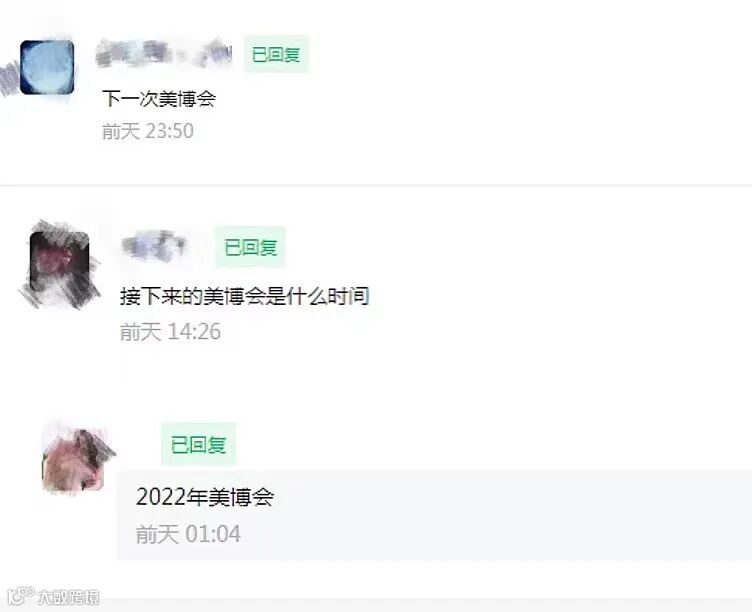Image resolution: width=752 pixels, height=612 pixels.
Task: Click 已回复 badge on the 14:26 comment
Action: [x=250, y=247]
